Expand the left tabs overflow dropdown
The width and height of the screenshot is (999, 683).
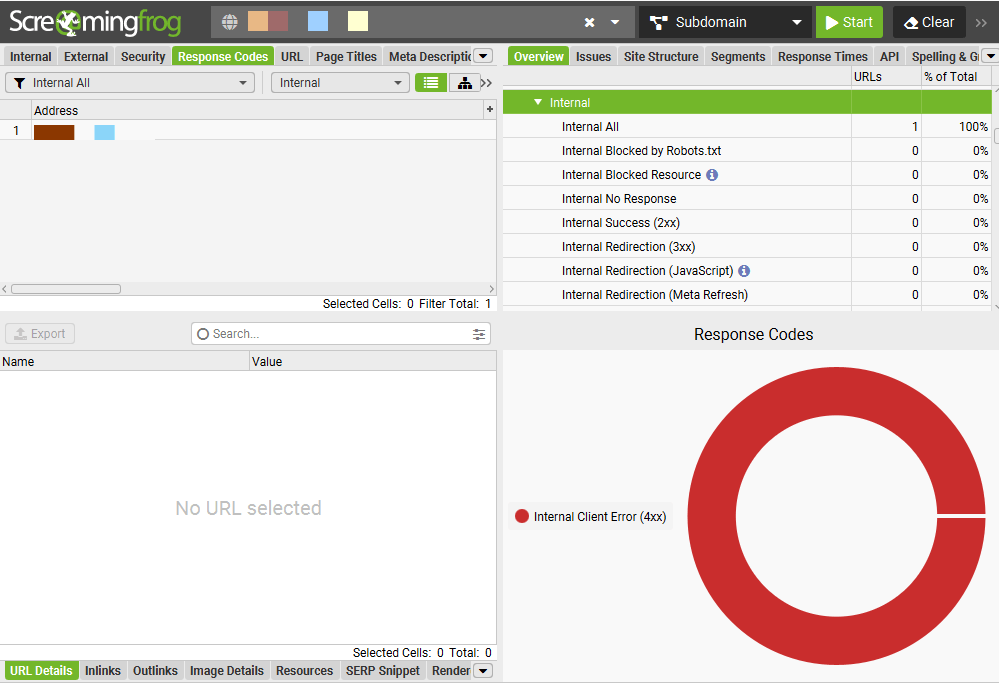484,56
